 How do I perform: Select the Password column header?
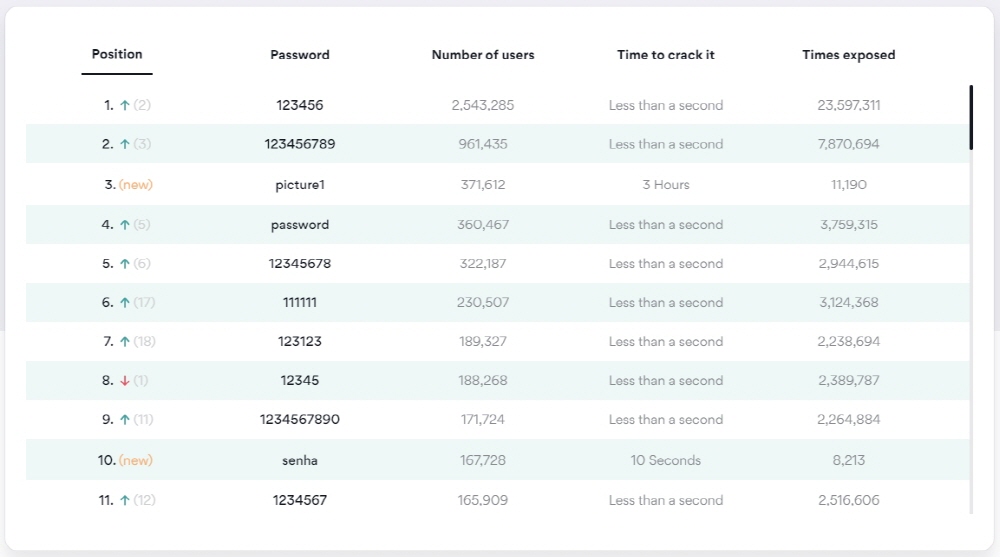click(299, 55)
